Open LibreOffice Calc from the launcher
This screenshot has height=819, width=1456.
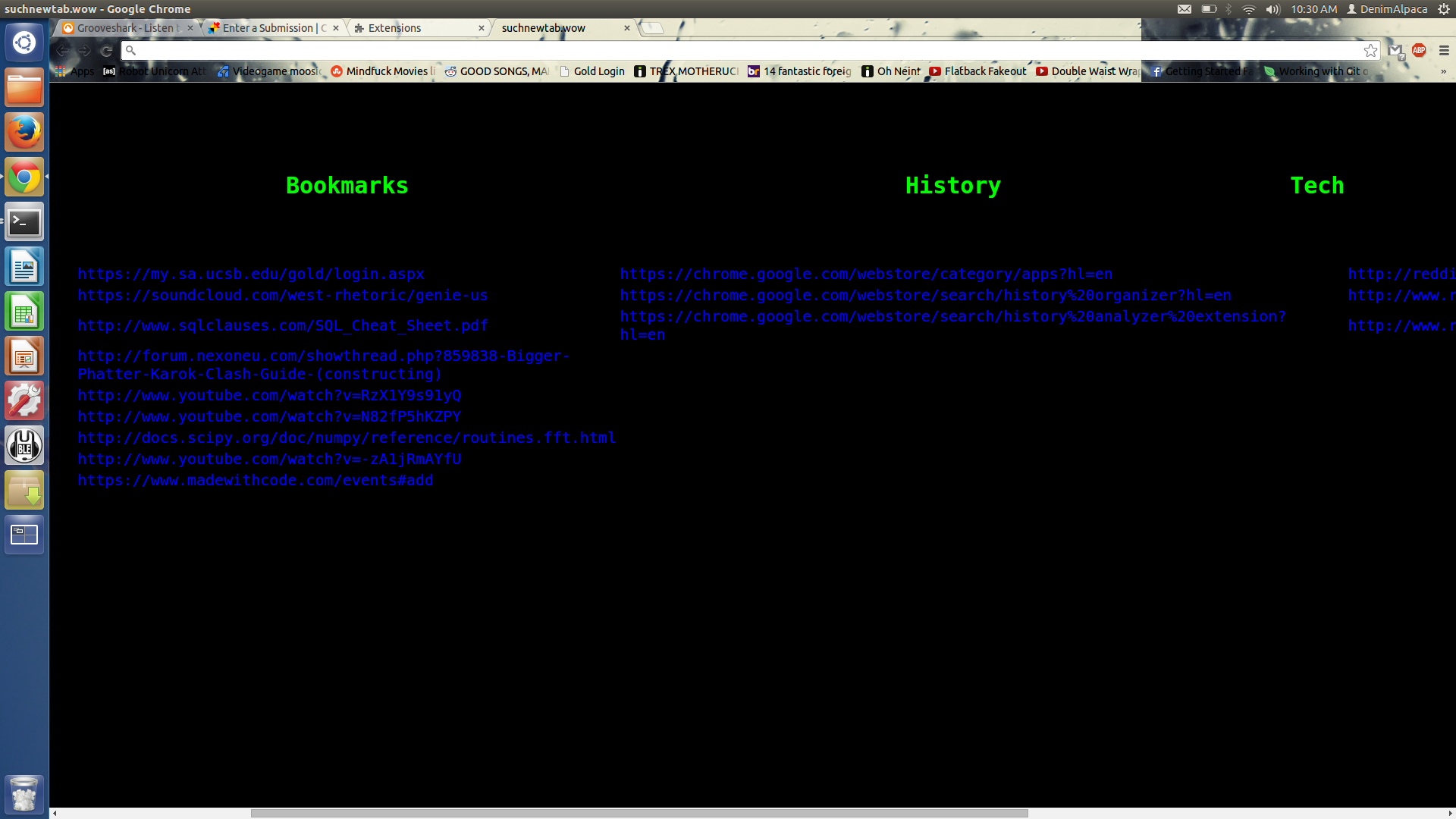click(24, 312)
